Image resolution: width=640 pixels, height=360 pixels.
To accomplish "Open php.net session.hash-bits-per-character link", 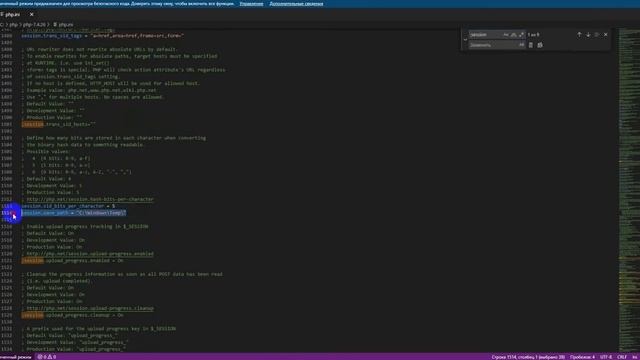I will click(90, 199).
